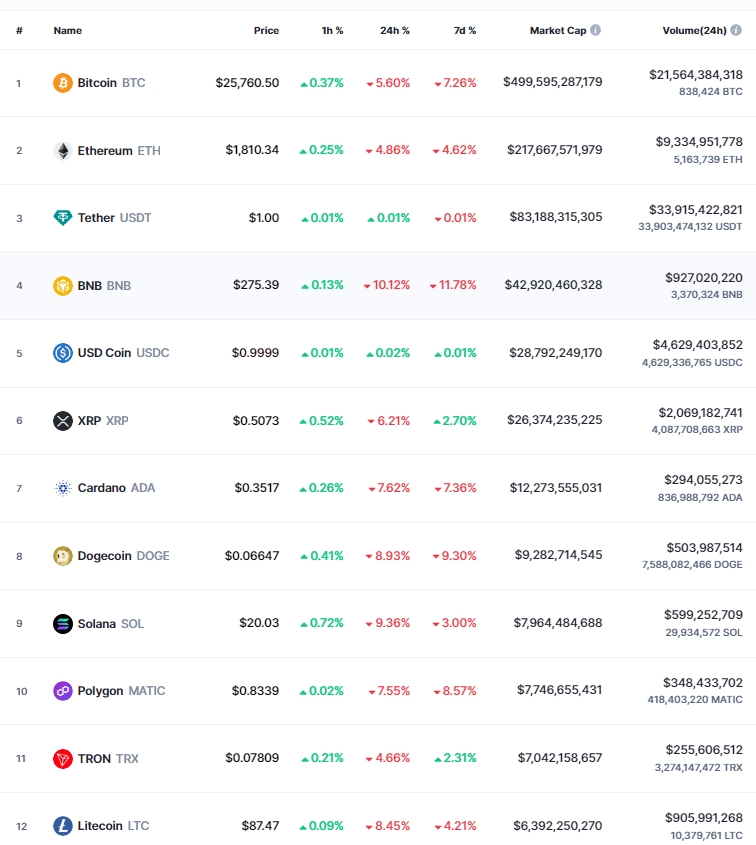Click the Bitcoin coin logo icon

[x=63, y=83]
